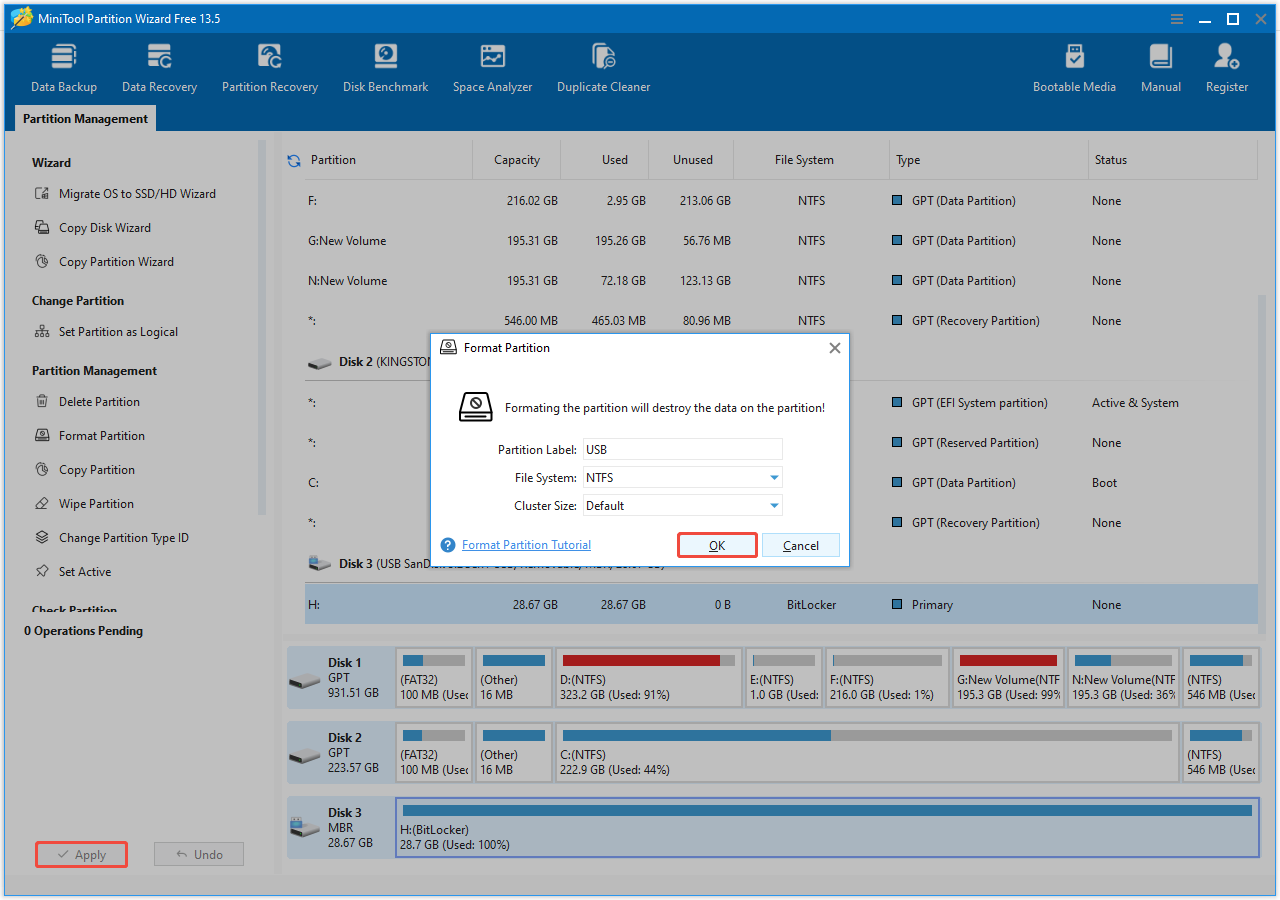Viewport: 1280px width, 900px height.
Task: Open the Format Partition Tutorial link
Action: coord(526,544)
